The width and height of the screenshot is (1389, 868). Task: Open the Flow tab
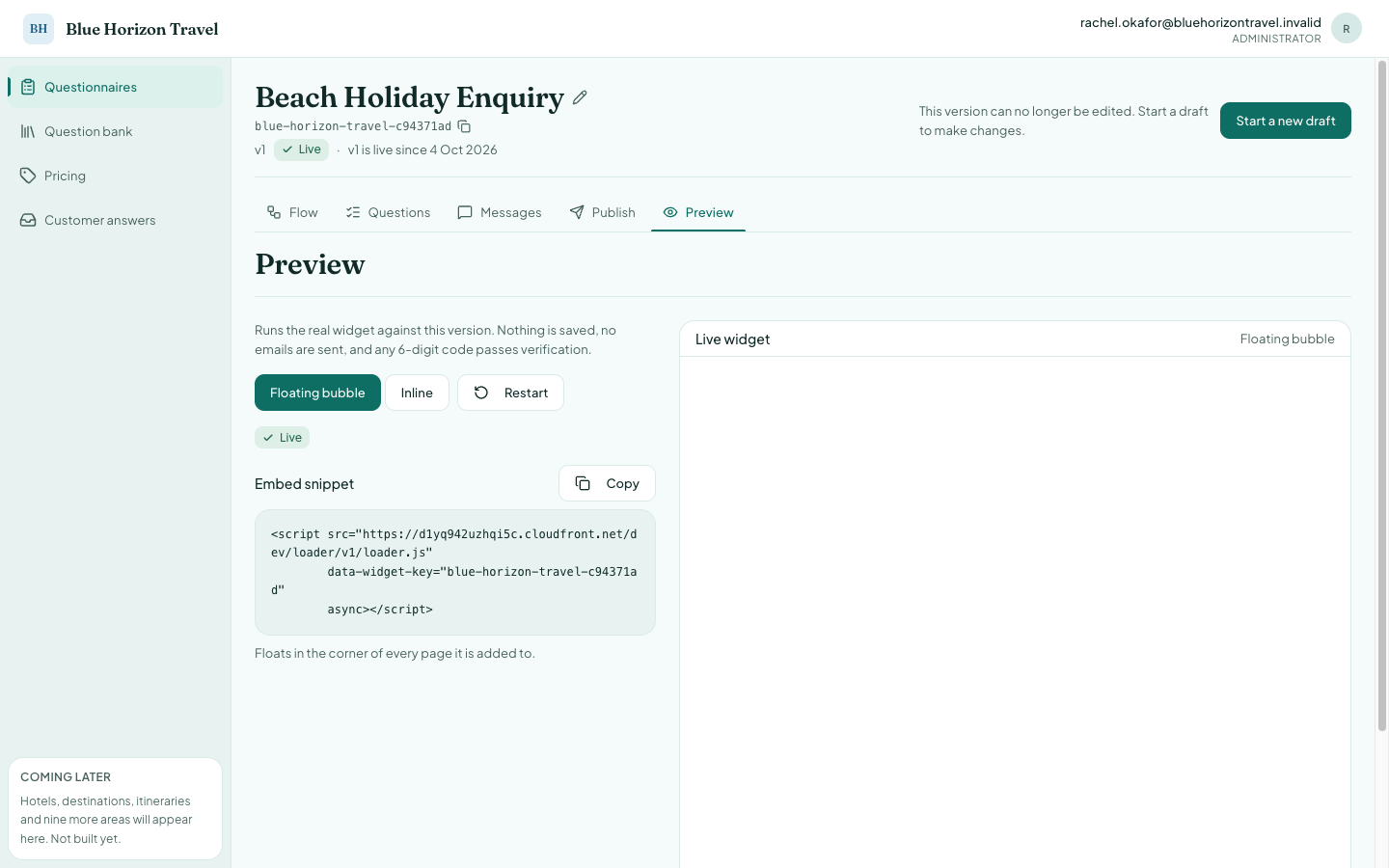[292, 212]
